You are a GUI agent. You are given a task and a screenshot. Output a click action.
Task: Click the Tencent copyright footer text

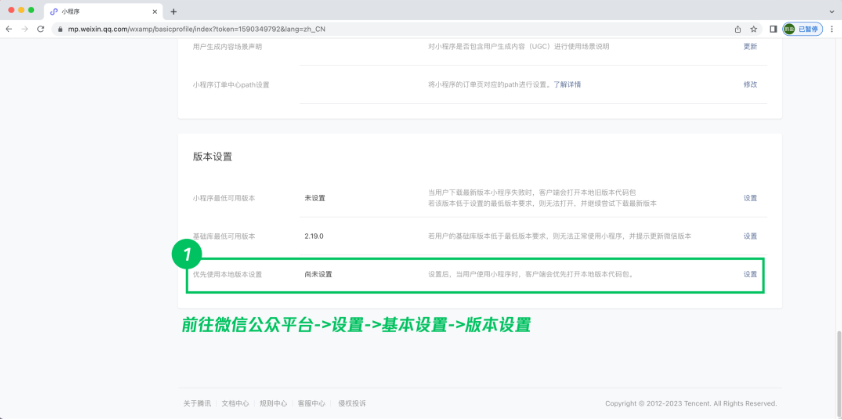click(x=691, y=403)
